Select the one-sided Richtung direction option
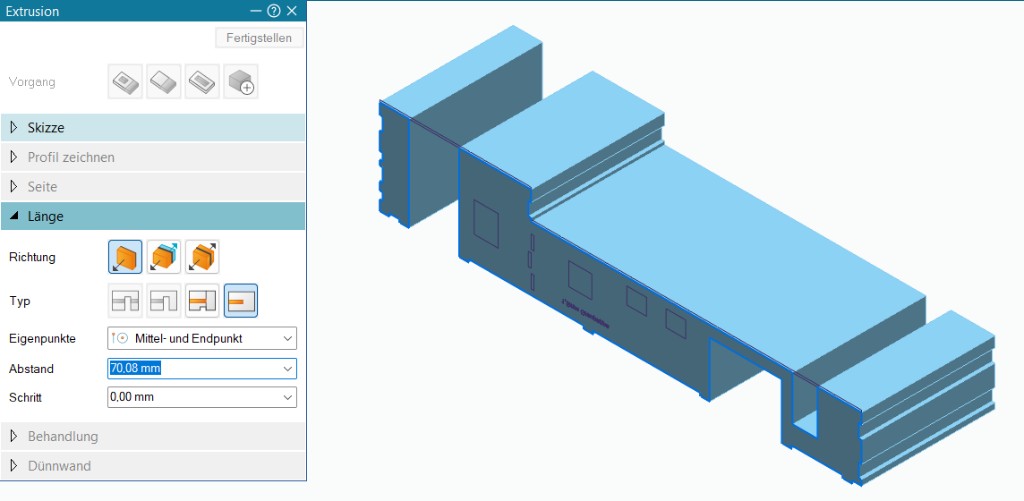 pos(125,257)
